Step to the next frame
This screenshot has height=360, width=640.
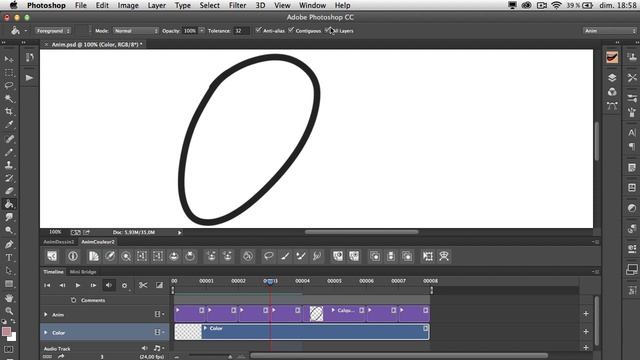click(x=93, y=285)
